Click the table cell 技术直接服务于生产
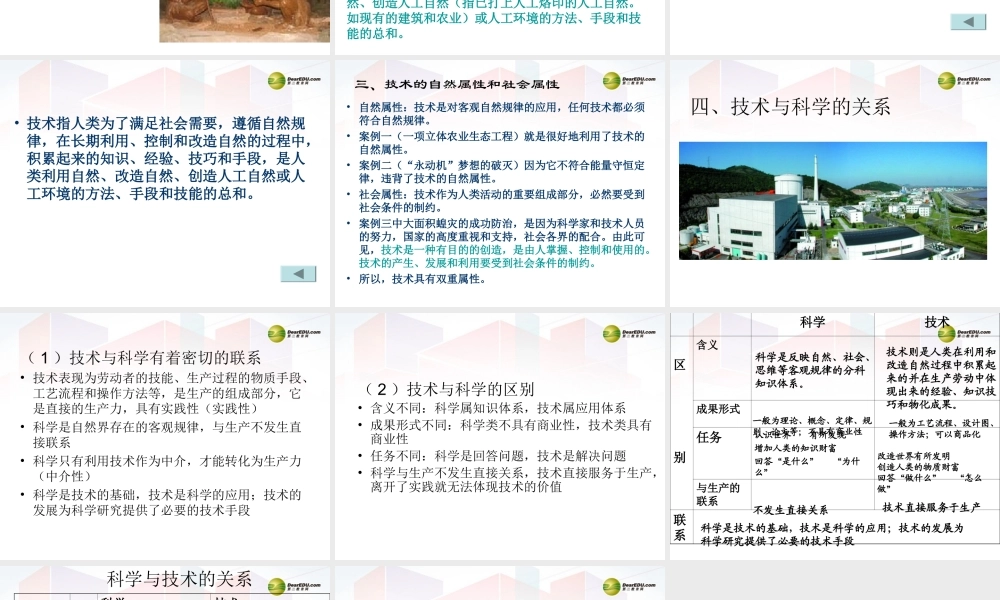The width and height of the screenshot is (1000, 600). coord(932,508)
